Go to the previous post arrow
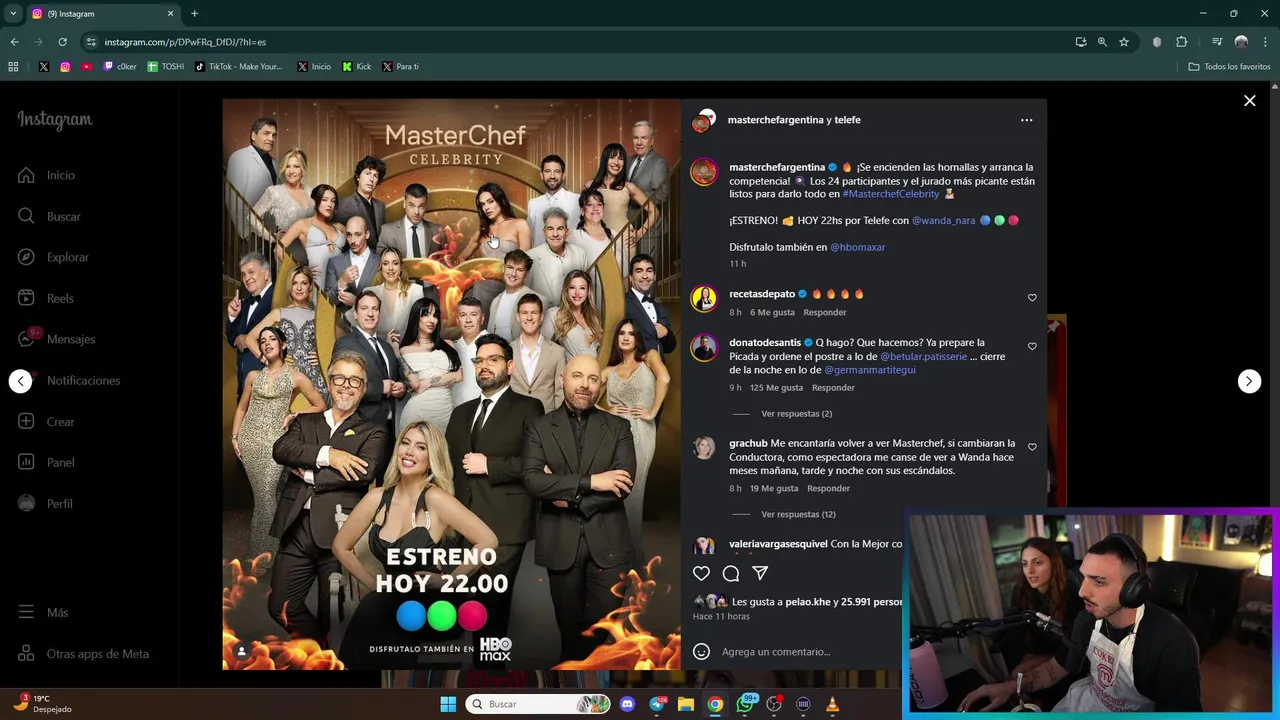This screenshot has height=720, width=1280. 21,381
